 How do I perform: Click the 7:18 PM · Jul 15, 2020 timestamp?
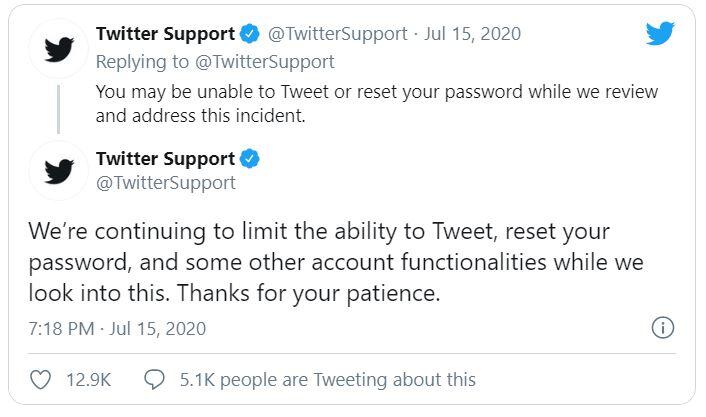(117, 328)
